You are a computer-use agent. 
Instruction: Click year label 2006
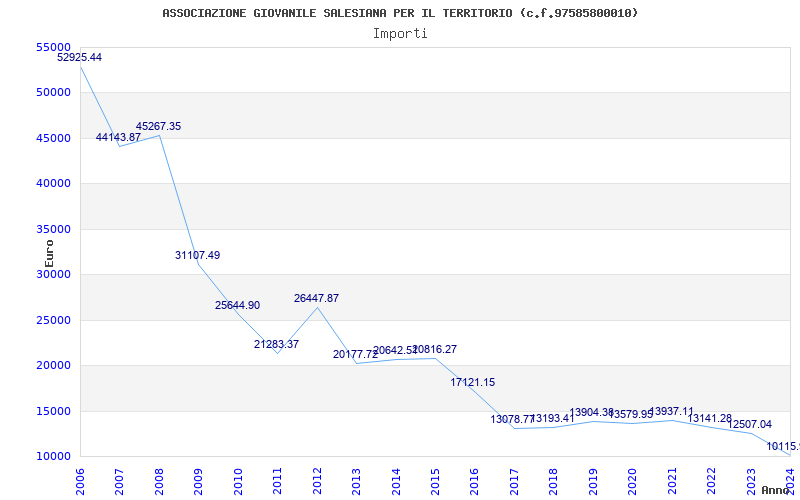[80, 481]
